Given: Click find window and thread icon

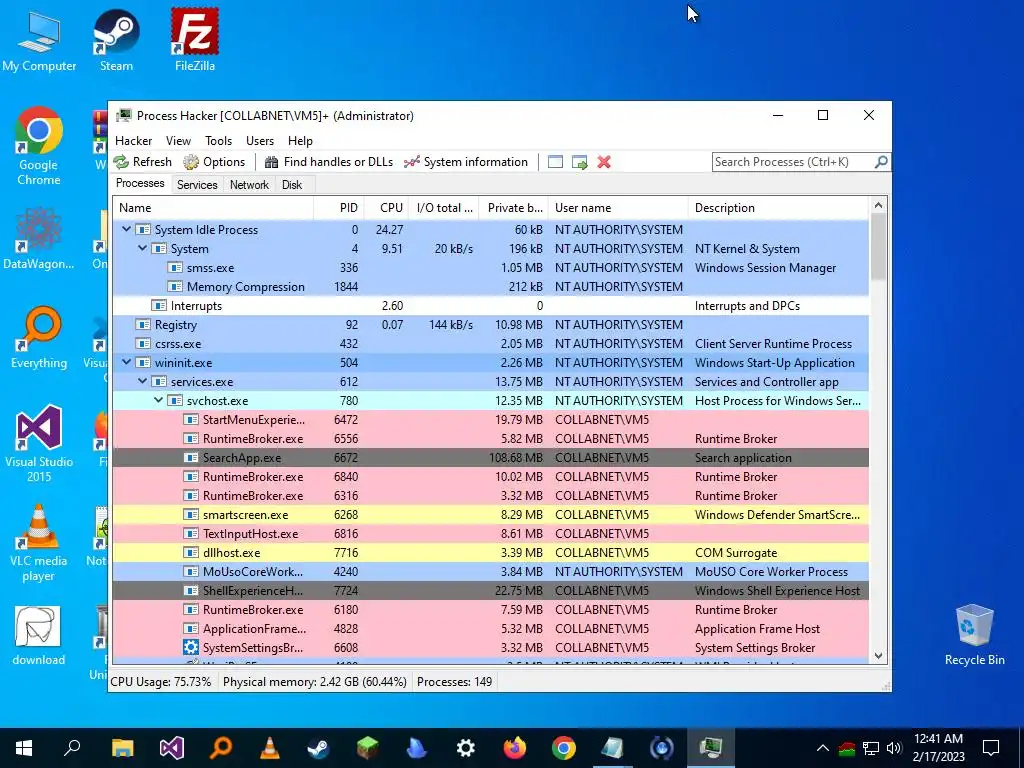Looking at the screenshot, I should click(579, 162).
